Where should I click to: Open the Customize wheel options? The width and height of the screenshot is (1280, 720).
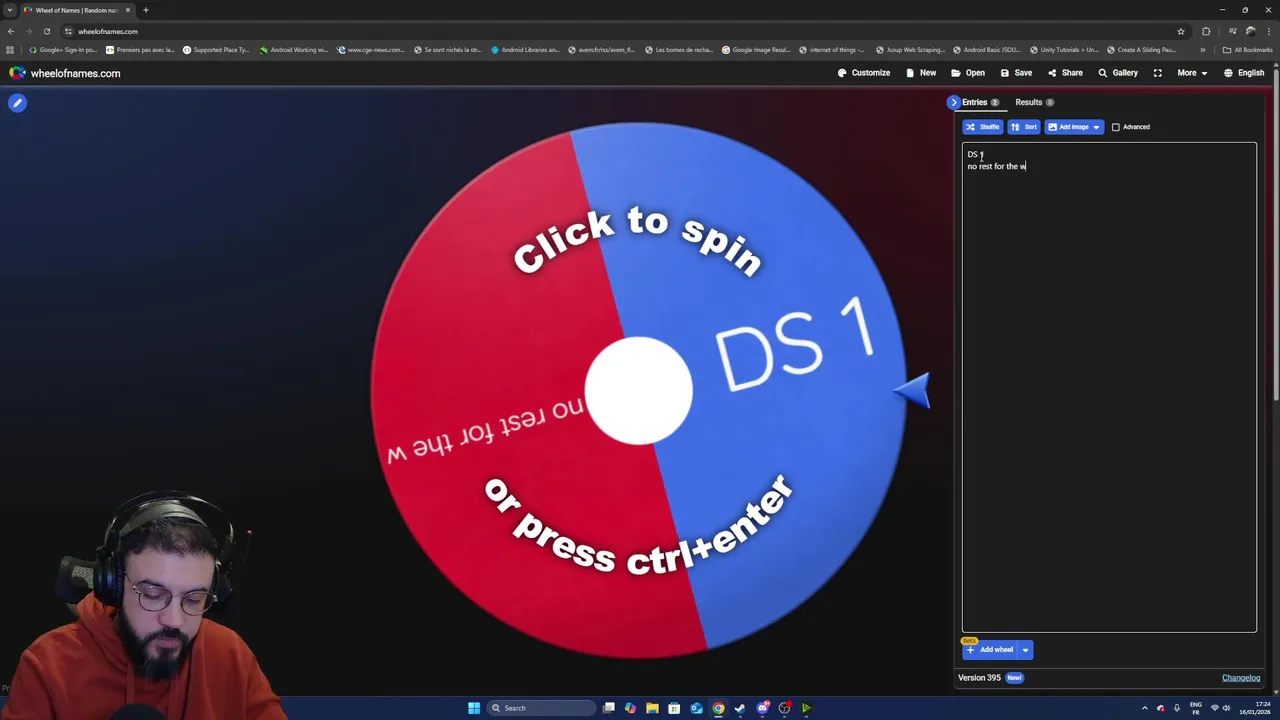(864, 73)
